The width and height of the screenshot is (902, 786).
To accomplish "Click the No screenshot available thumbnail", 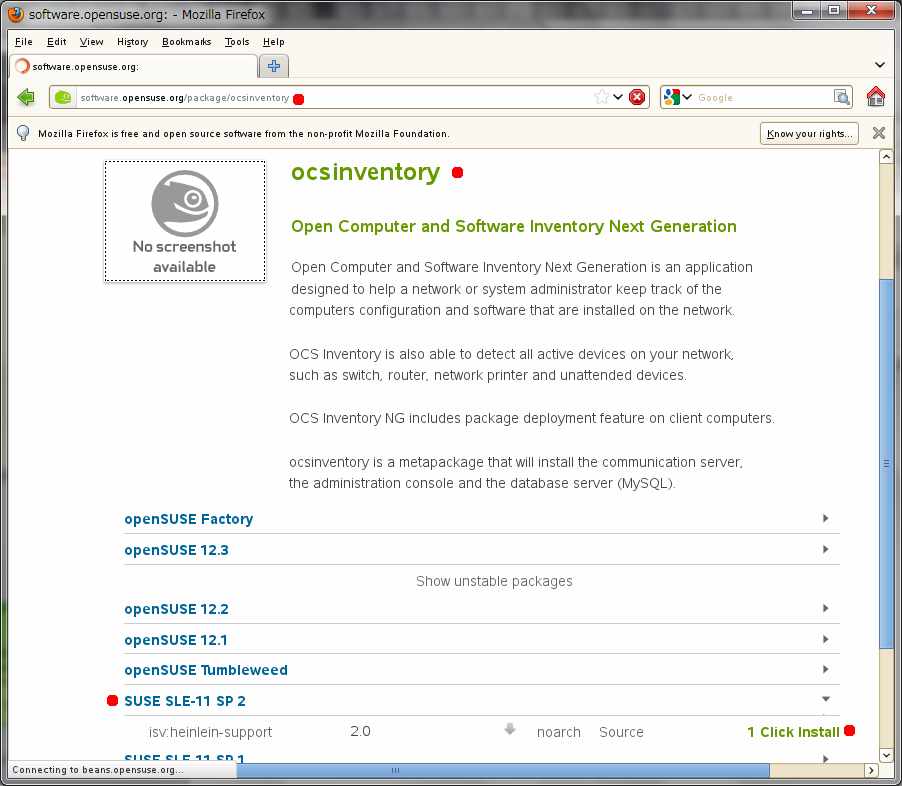I will [185, 222].
